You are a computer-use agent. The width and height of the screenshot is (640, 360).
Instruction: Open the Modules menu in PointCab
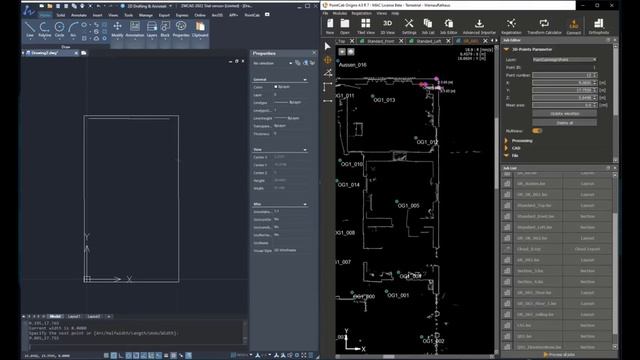(340, 13)
